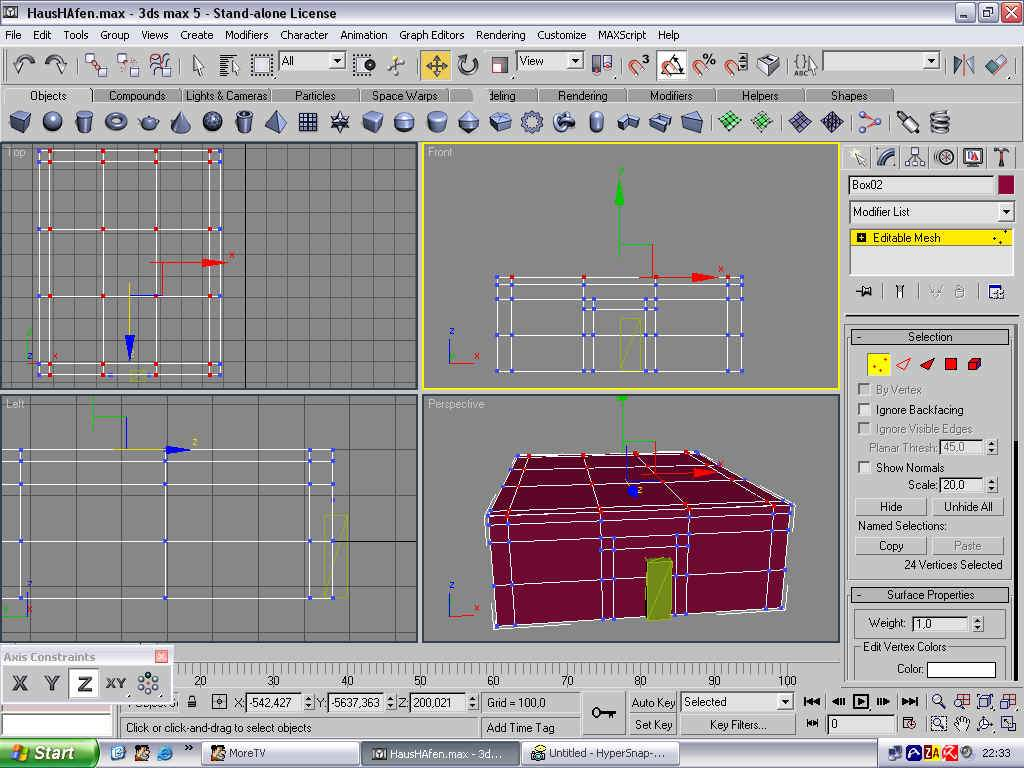1024x768 pixels.
Task: Toggle the Auto Key button
Action: click(x=653, y=702)
